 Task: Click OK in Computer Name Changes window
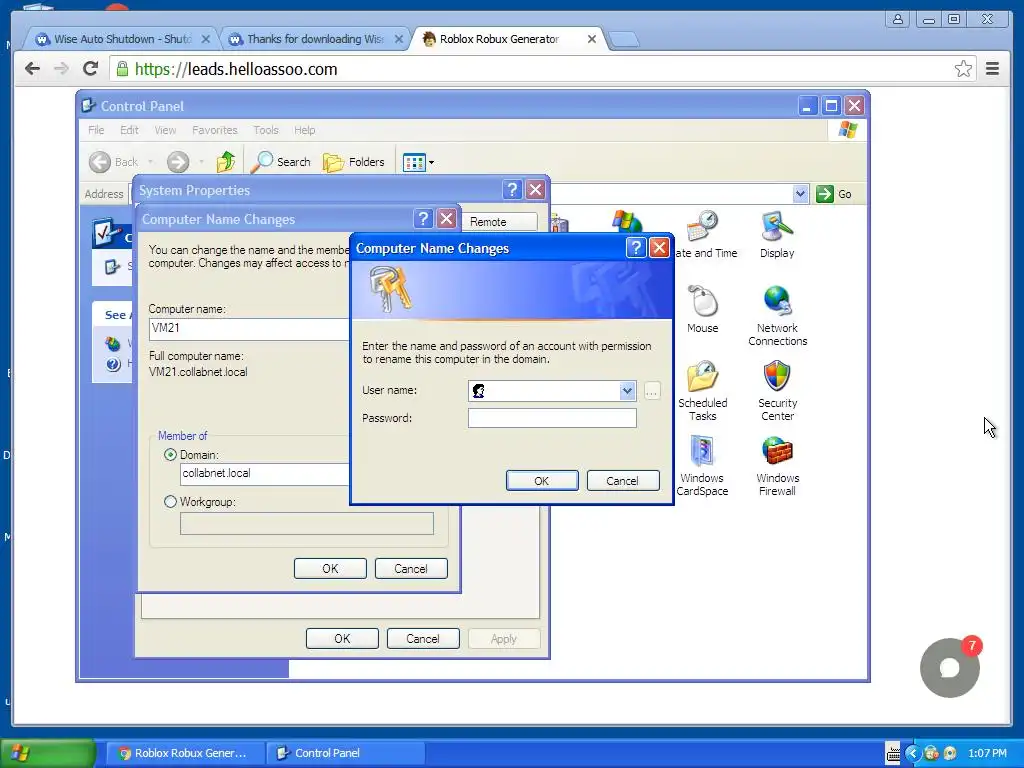pos(330,568)
